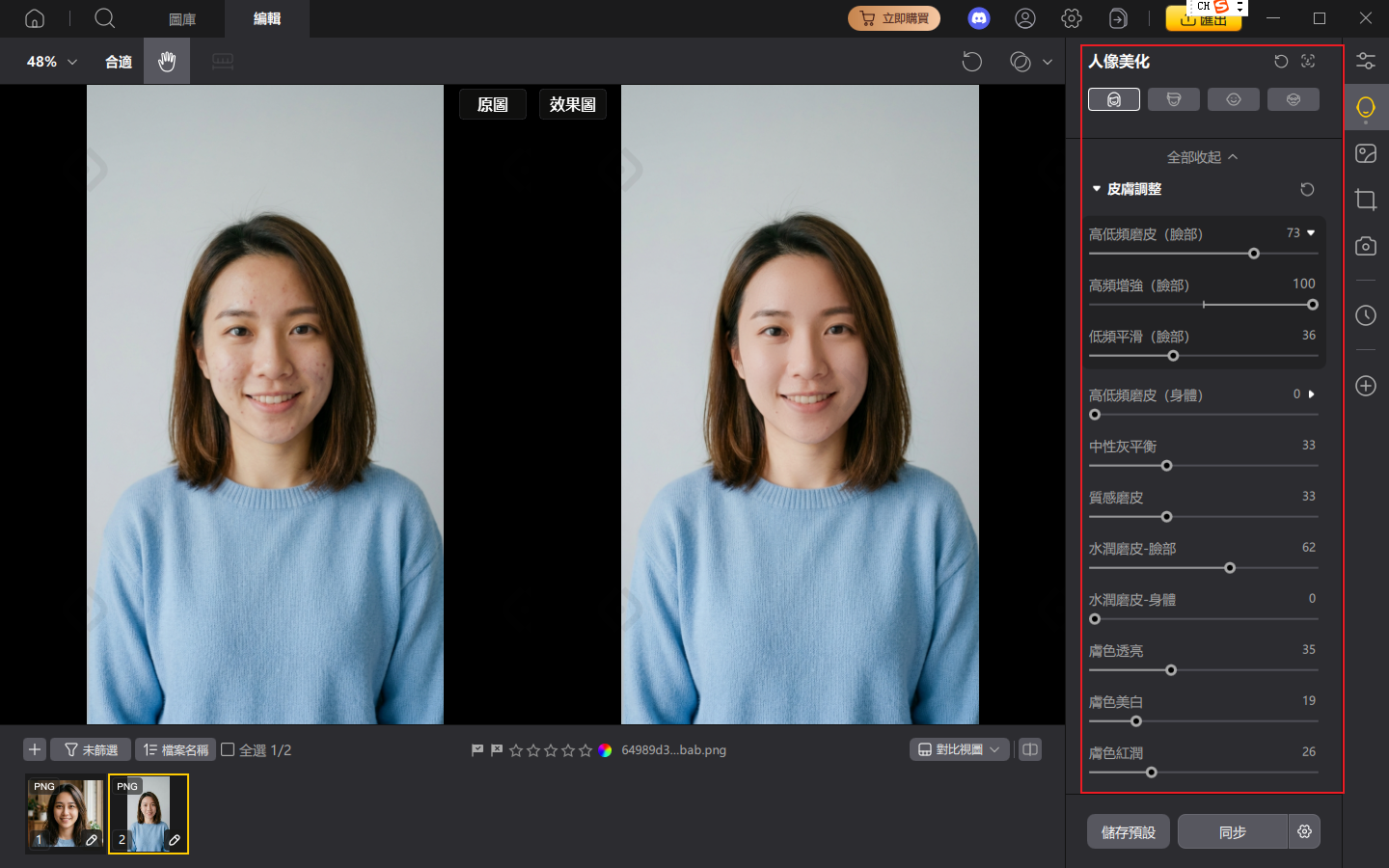Select the Hand tool in the toolbar
Image resolution: width=1389 pixels, height=868 pixels.
(x=166, y=61)
